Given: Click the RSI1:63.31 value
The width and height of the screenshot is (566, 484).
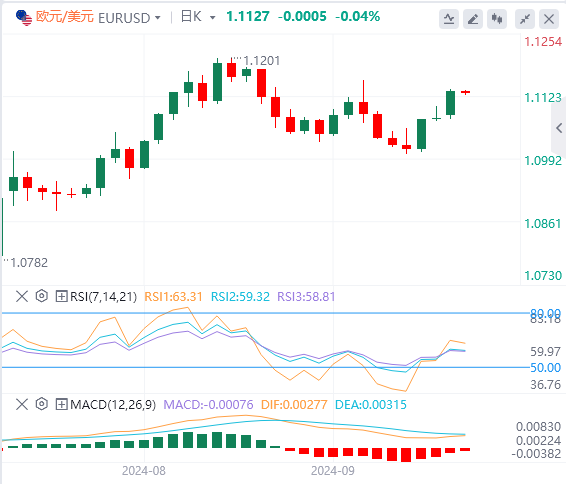Looking at the screenshot, I should 173,297.
